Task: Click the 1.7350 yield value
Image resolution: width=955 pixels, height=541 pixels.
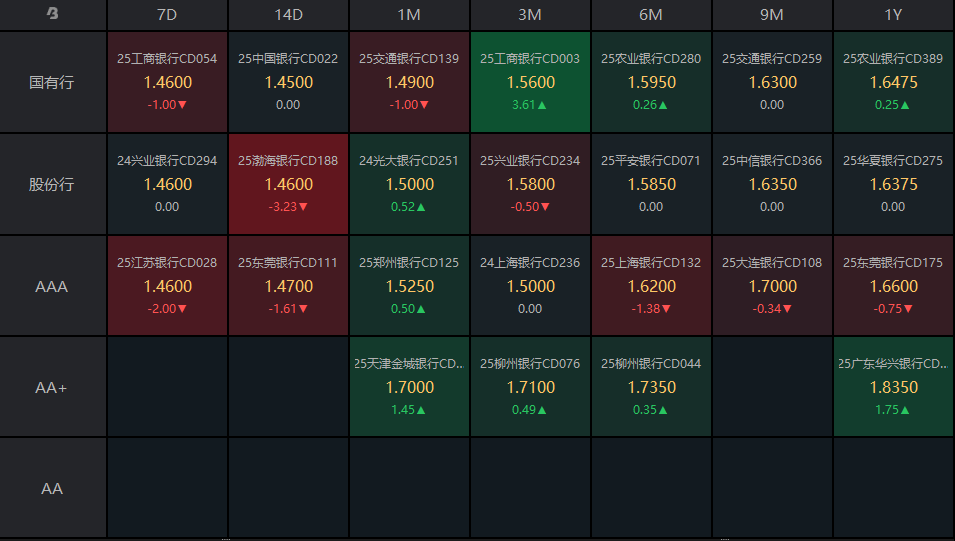Action: (652, 387)
